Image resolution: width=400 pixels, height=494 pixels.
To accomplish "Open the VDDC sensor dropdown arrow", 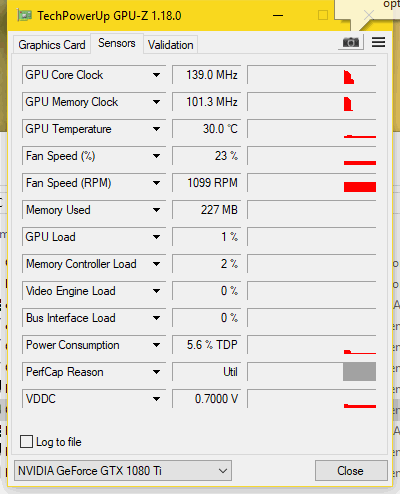I will tap(156, 399).
